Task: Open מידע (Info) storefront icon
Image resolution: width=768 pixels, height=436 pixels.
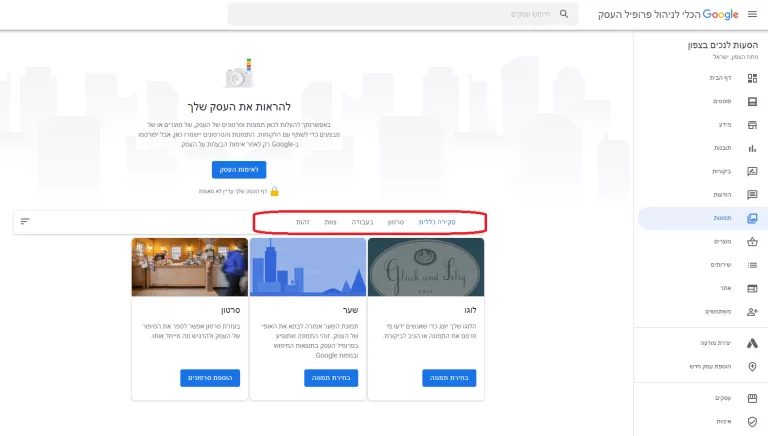Action: pos(752,124)
